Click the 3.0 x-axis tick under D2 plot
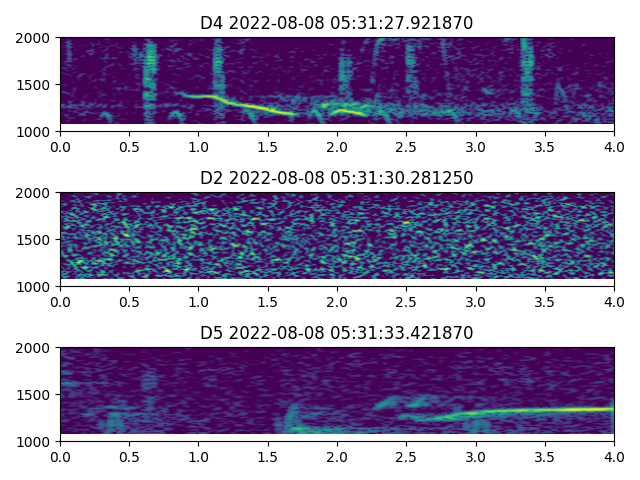640x480 pixels. 476,301
